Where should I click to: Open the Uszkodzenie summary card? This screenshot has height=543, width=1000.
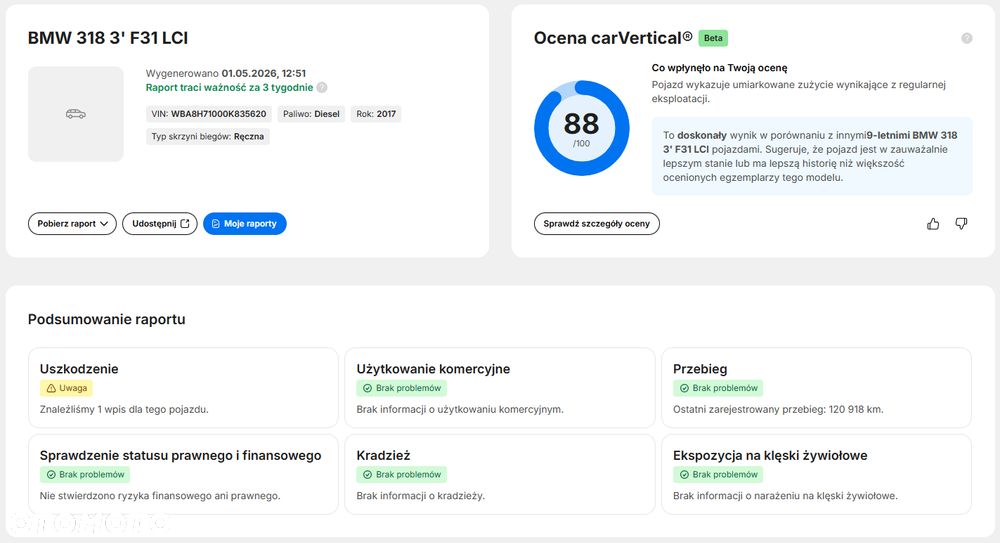[183, 387]
